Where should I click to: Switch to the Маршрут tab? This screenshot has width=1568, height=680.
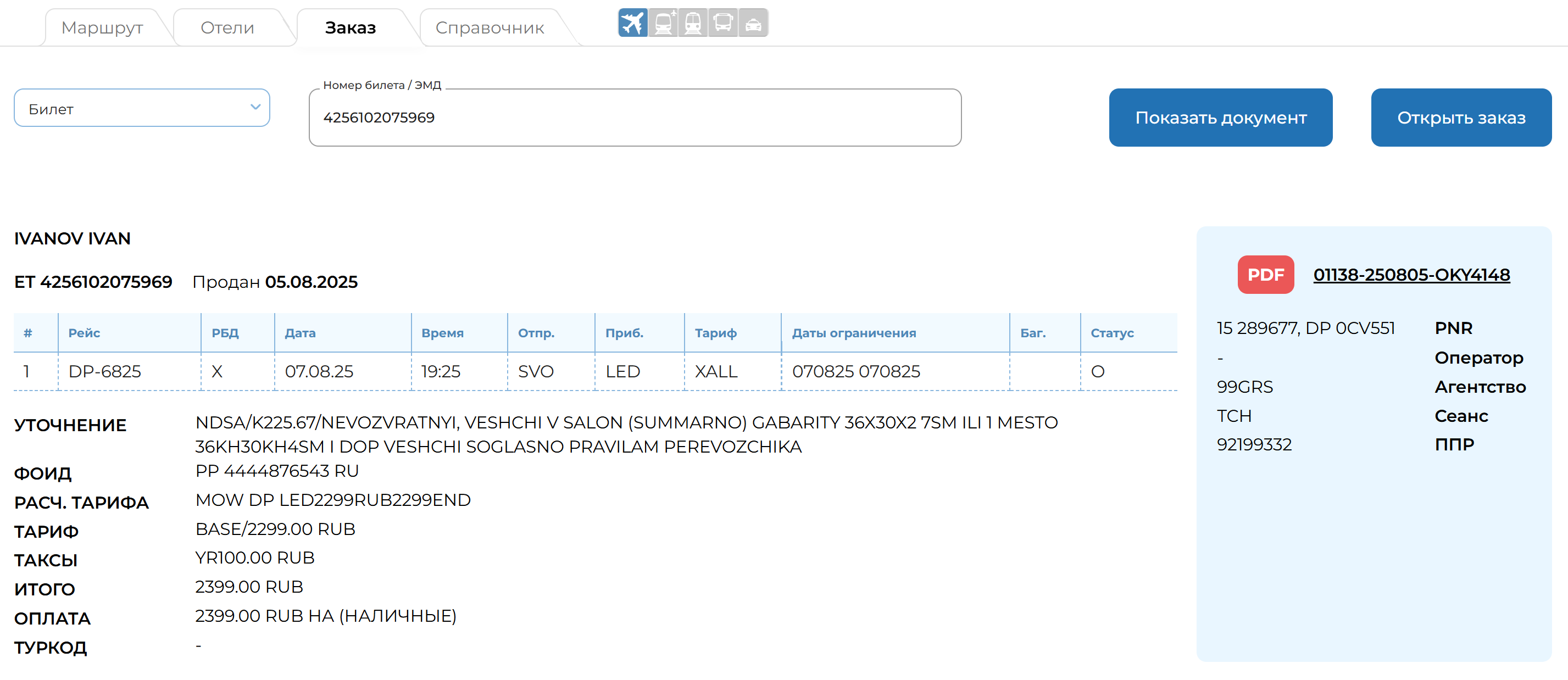[102, 27]
